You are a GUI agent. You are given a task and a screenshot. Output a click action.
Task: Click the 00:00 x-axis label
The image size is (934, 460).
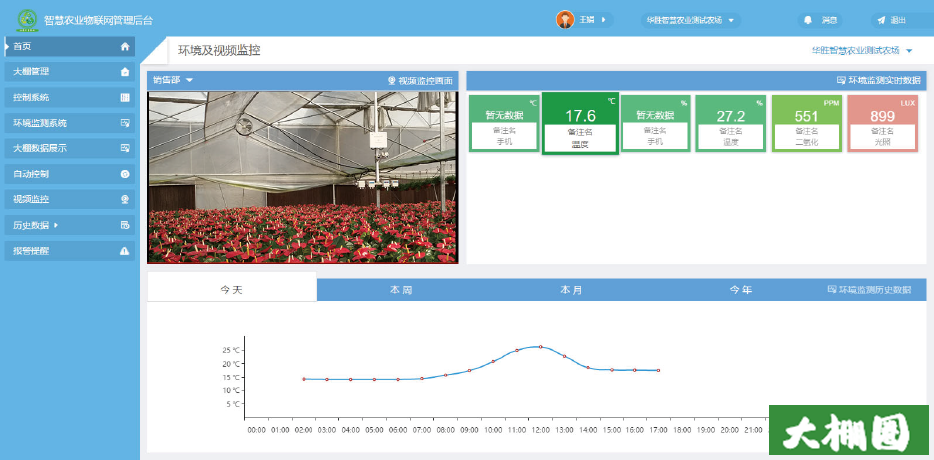pos(256,430)
